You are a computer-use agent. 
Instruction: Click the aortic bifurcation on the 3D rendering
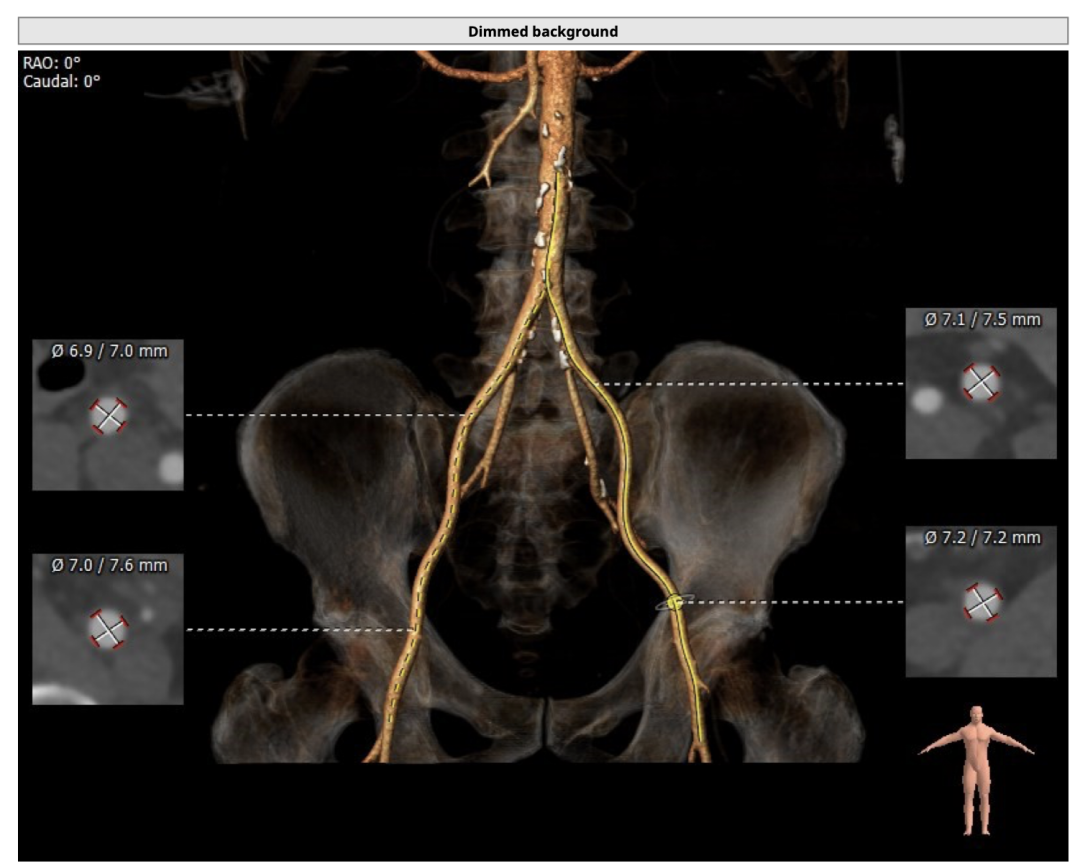(x=548, y=290)
